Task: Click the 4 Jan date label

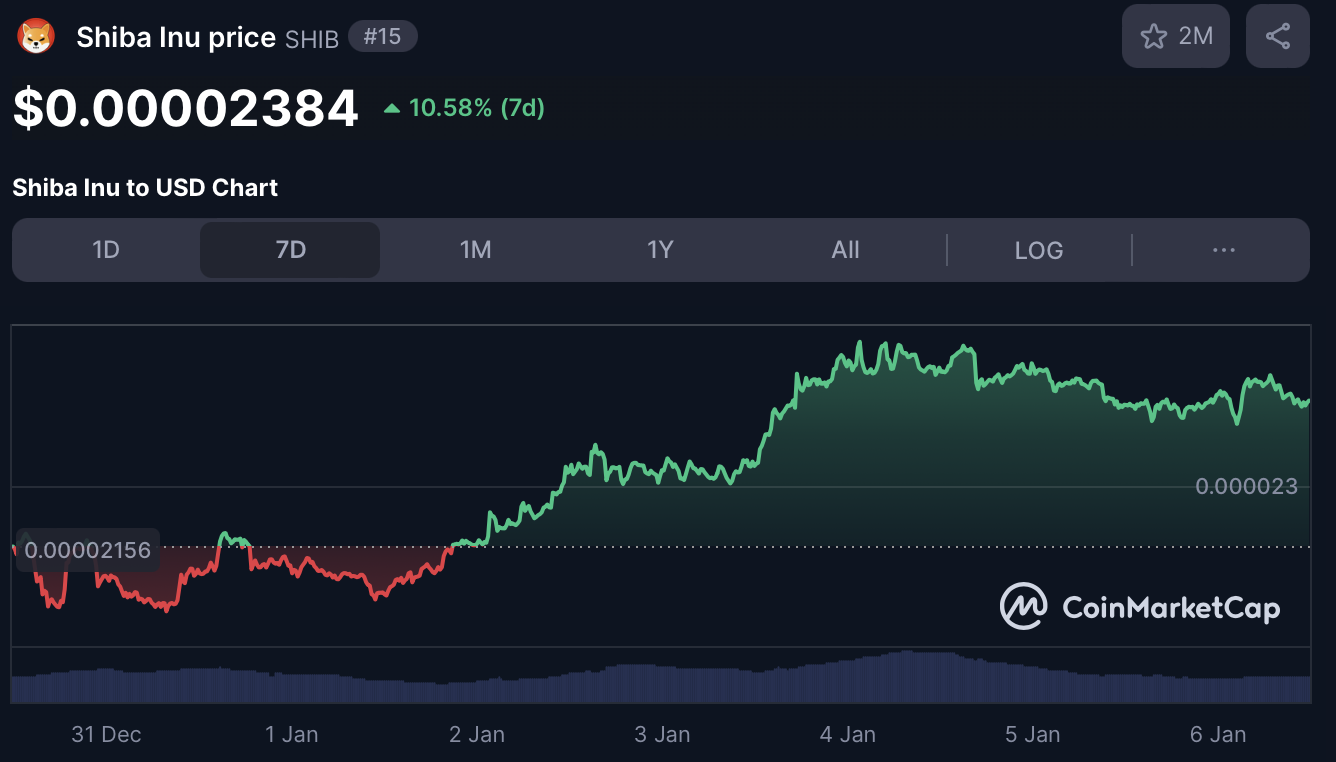Action: (x=847, y=734)
